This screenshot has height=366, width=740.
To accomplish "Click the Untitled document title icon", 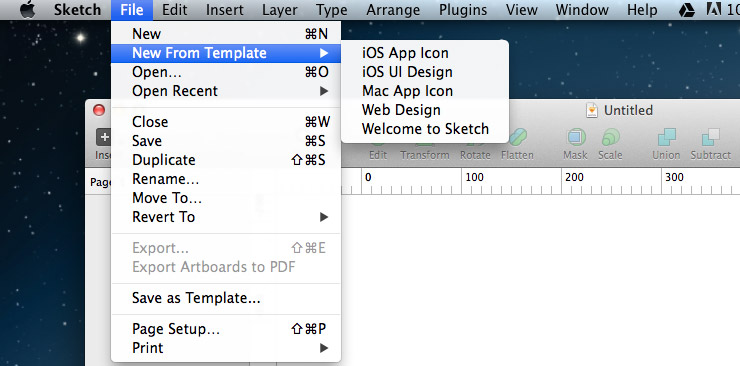I will [591, 110].
